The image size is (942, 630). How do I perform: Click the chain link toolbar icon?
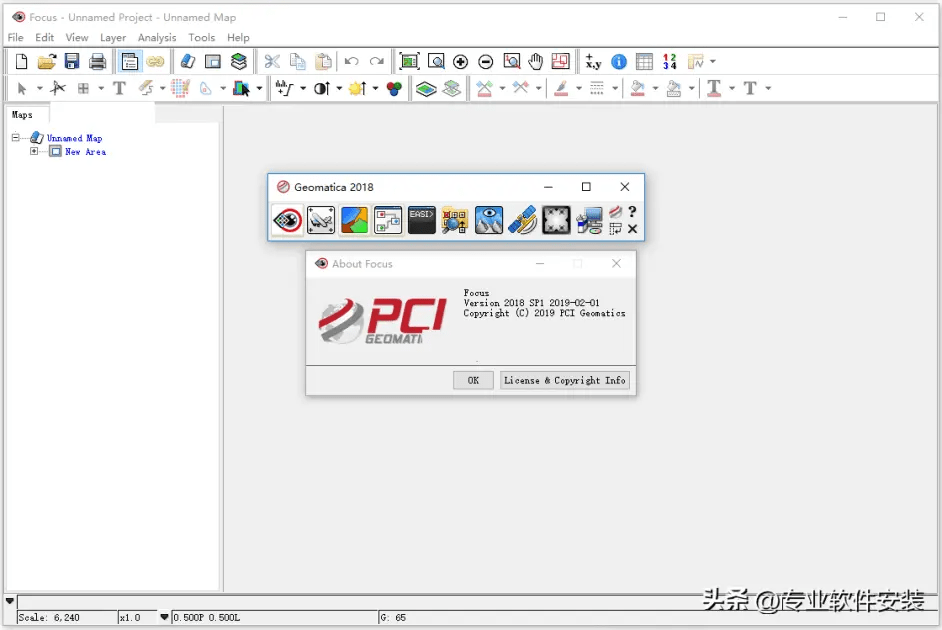click(x=155, y=61)
